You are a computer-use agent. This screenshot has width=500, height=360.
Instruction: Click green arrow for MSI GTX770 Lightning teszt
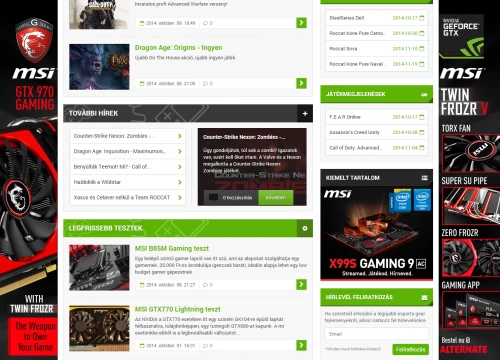[301, 345]
